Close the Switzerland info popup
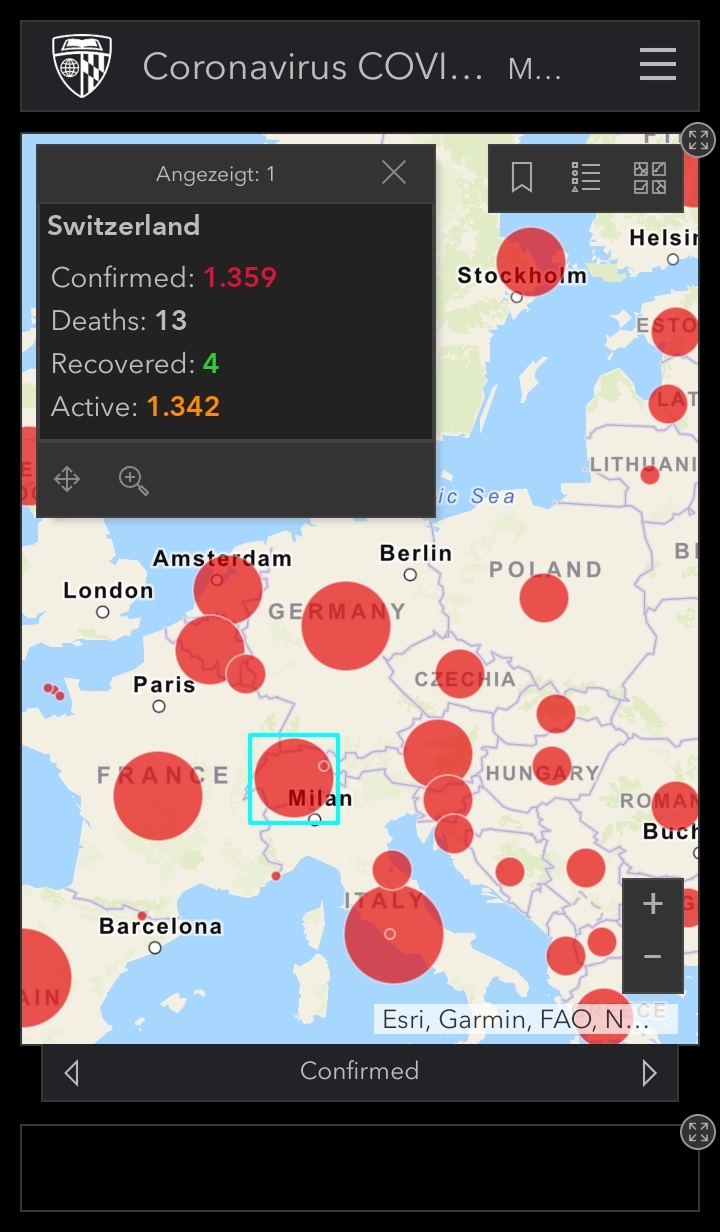 point(394,173)
